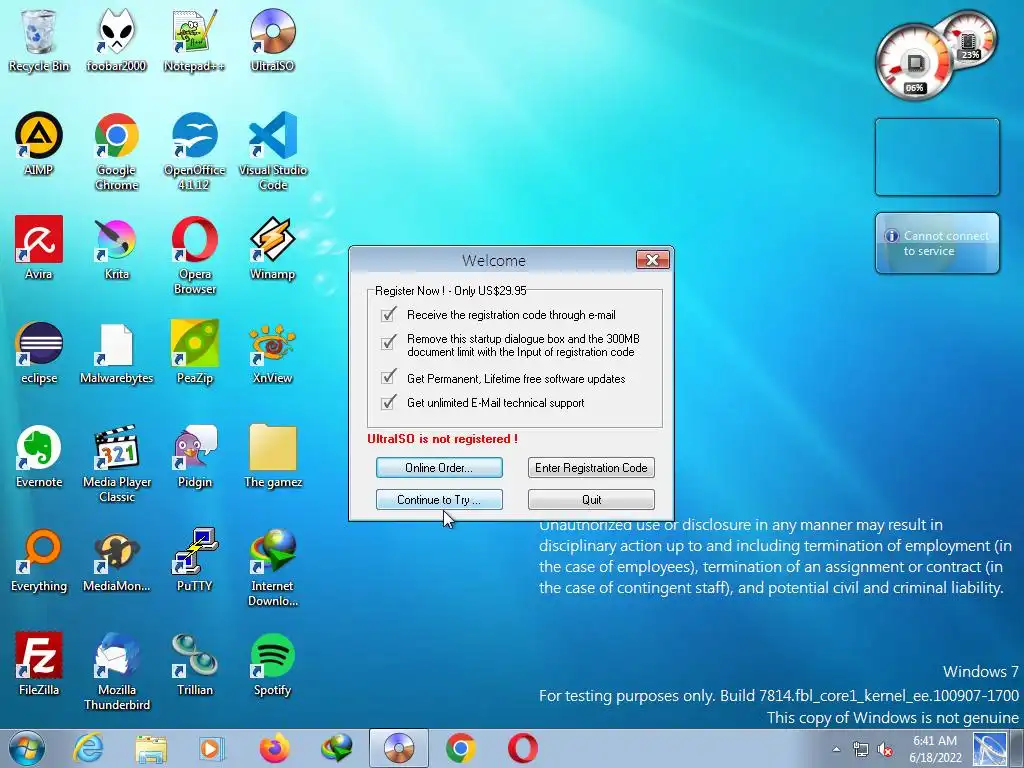Select Visual Studio Code desktop shortcut
This screenshot has height=768, width=1024.
click(272, 152)
